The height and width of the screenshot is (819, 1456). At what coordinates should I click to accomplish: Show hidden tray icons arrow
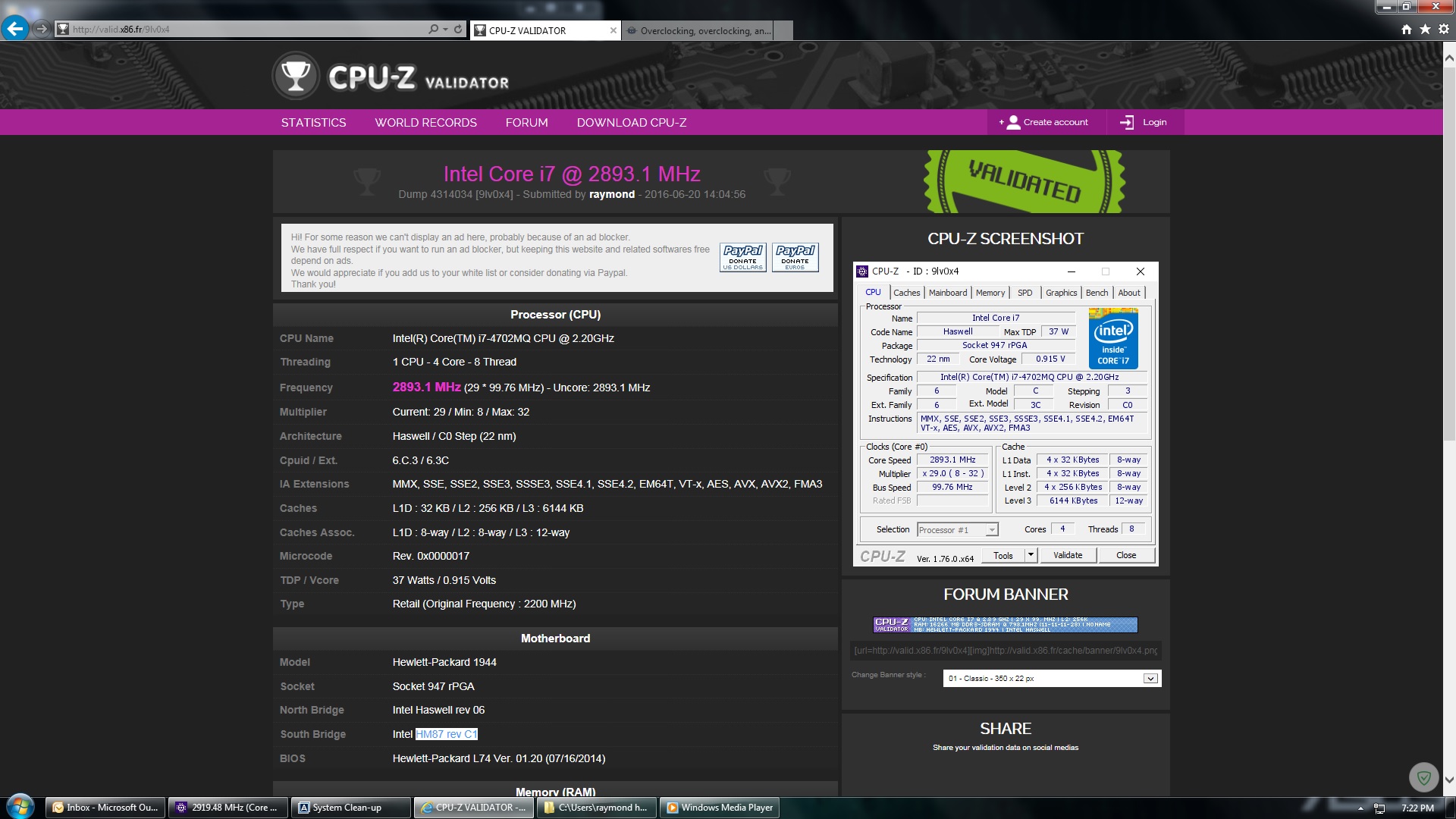tap(1360, 808)
